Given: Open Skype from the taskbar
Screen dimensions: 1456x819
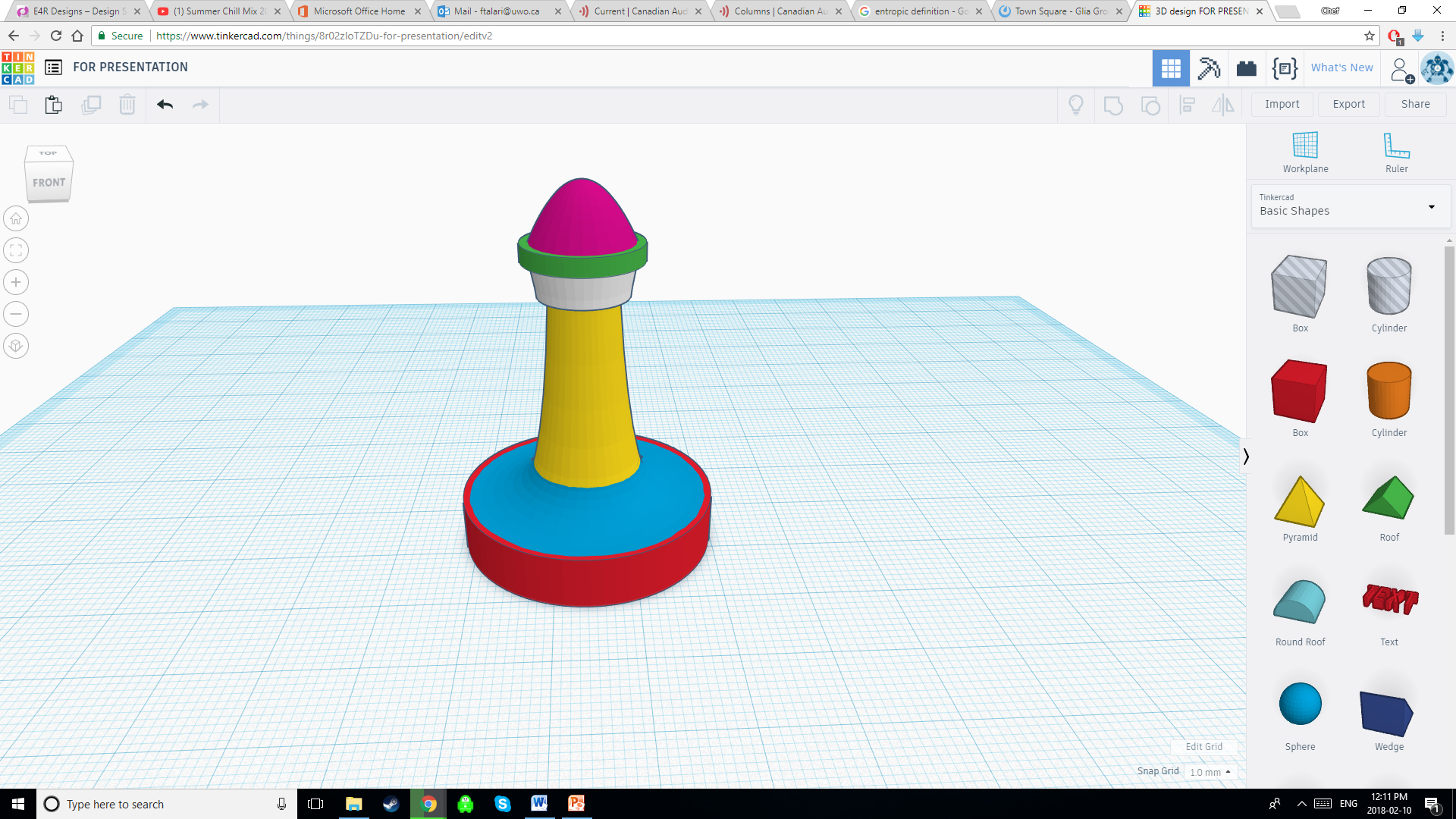Looking at the screenshot, I should point(503,804).
